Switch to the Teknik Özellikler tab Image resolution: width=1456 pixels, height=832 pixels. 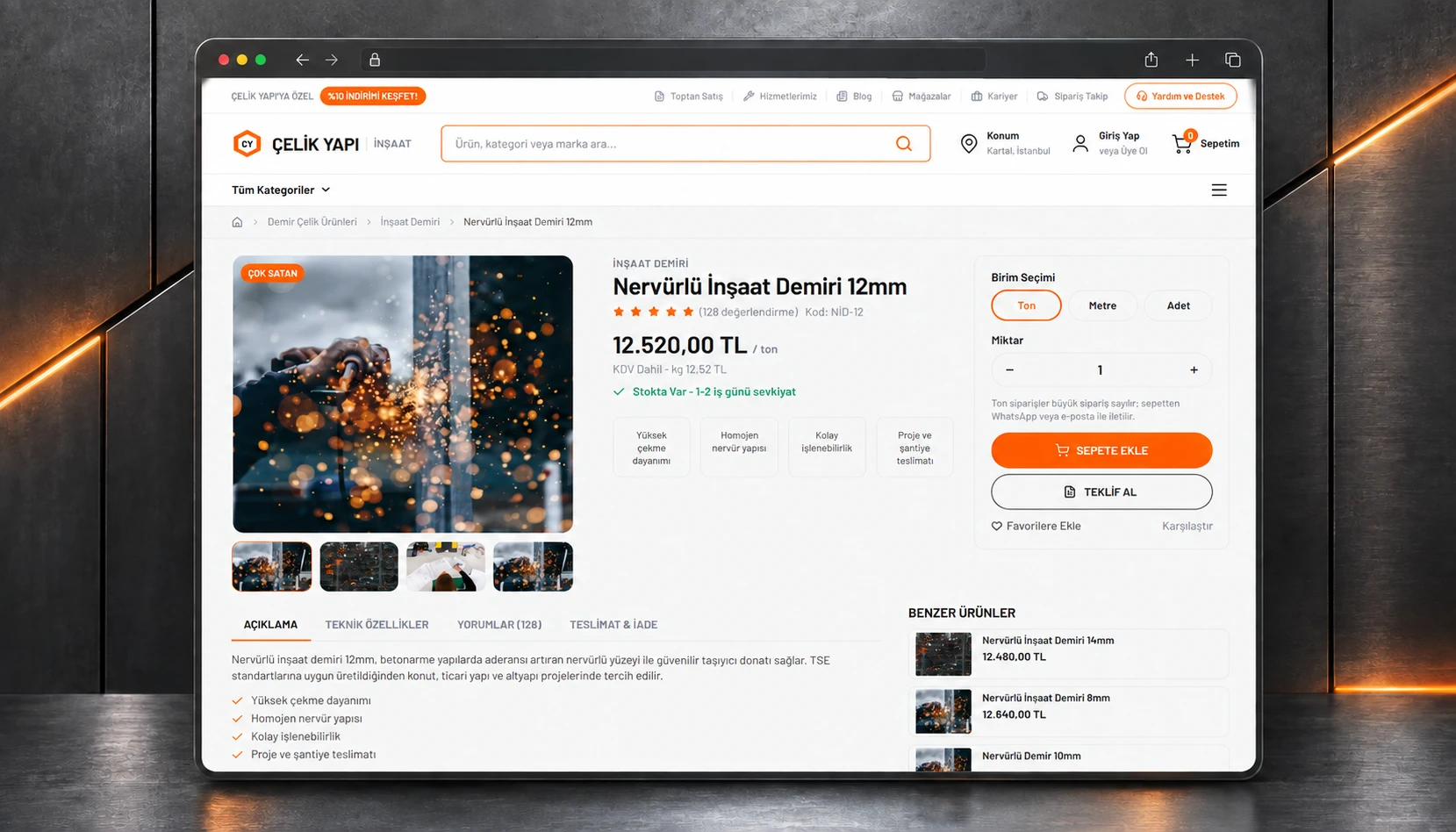coord(377,625)
